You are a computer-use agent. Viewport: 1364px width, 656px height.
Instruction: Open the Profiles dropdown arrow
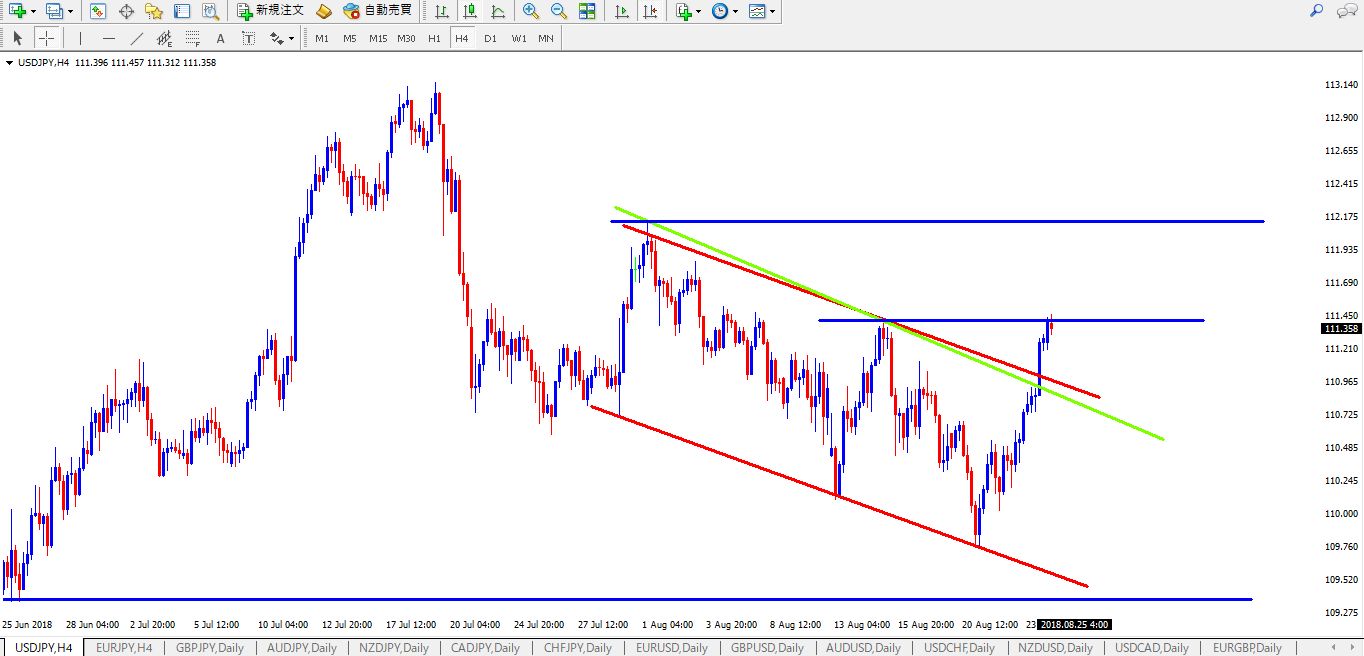70,11
